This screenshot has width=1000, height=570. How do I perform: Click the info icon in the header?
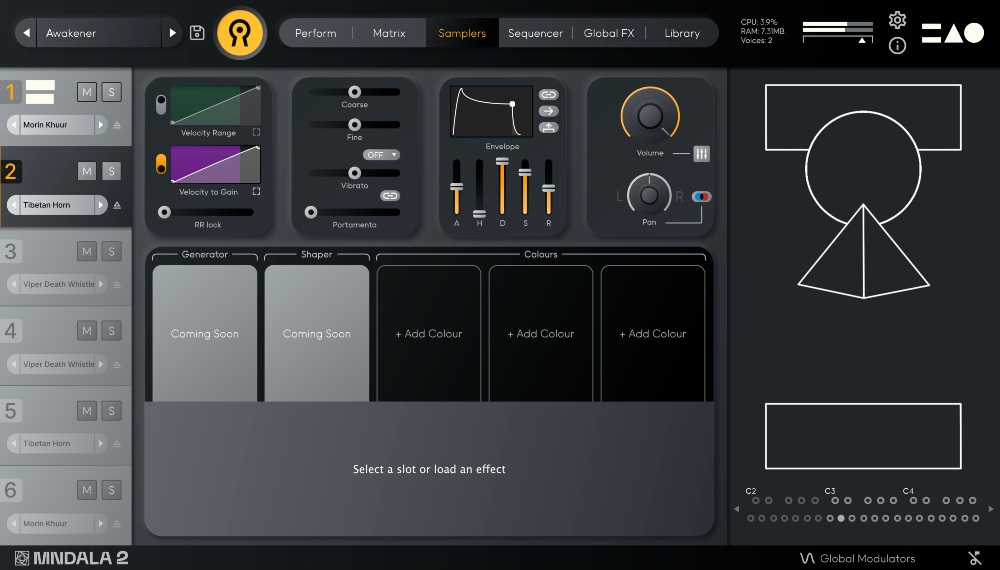(x=897, y=46)
